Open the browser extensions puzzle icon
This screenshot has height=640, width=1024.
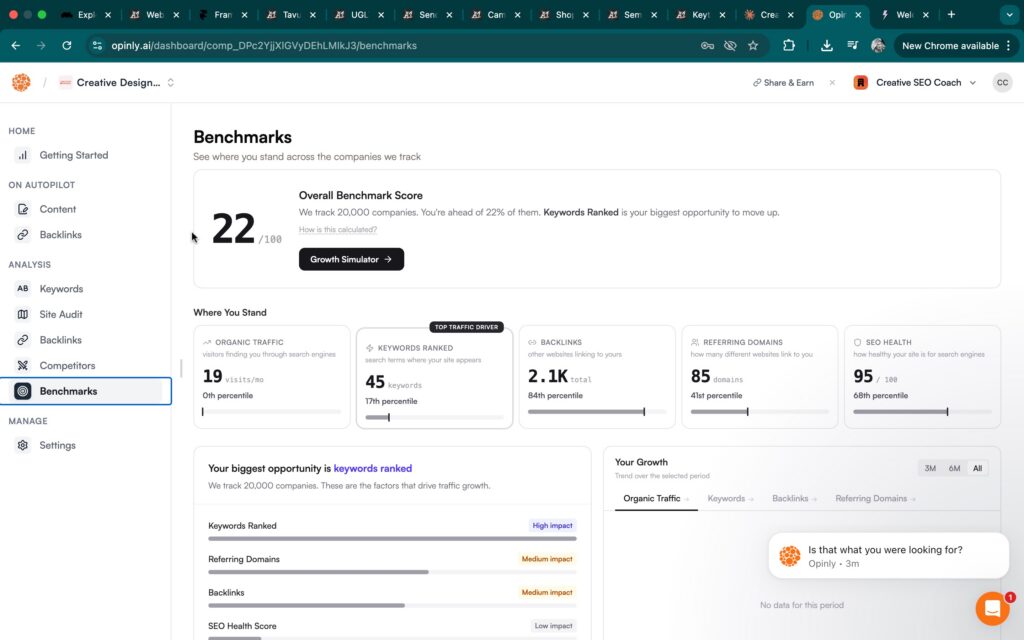pyautogui.click(x=789, y=46)
